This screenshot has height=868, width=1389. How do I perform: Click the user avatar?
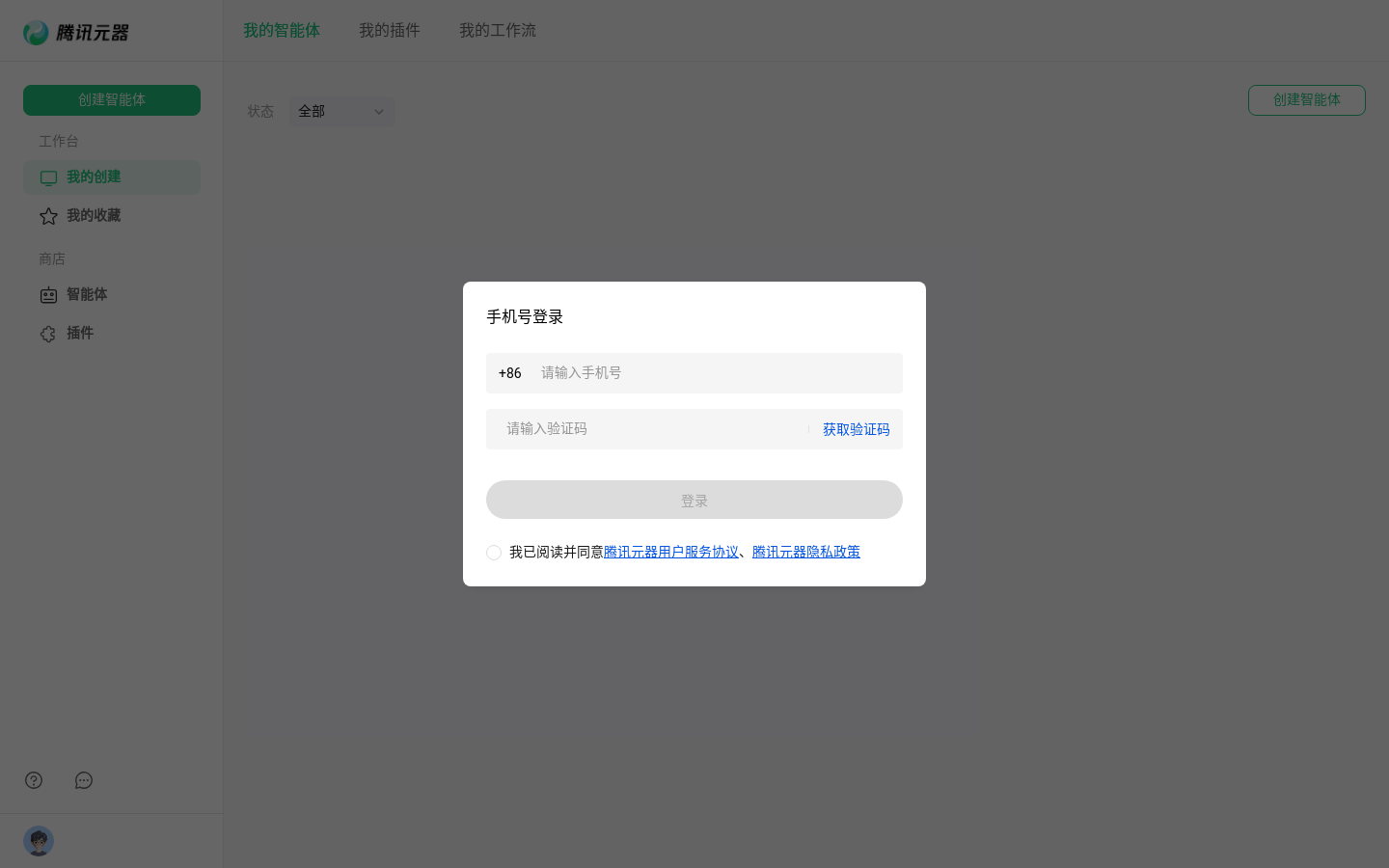click(x=39, y=841)
